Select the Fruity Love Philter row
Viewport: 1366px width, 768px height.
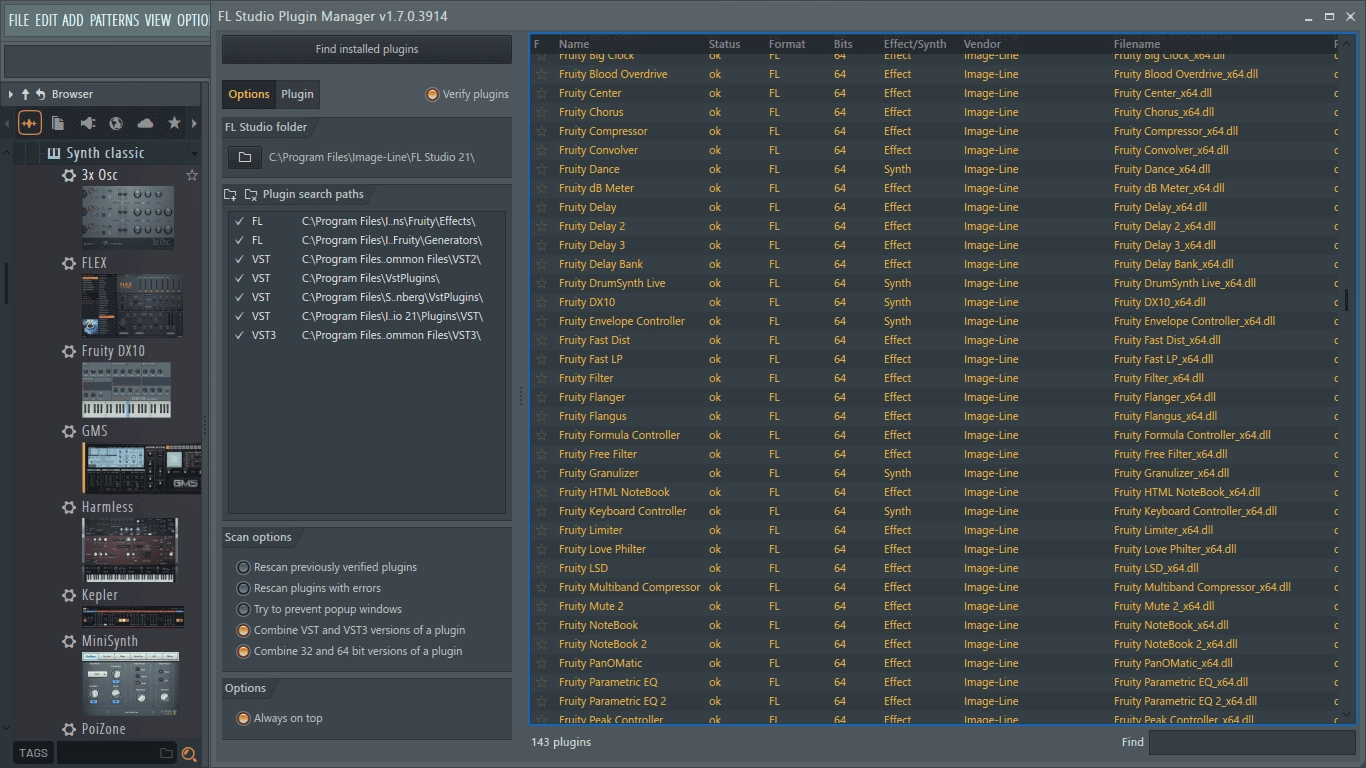(935, 549)
